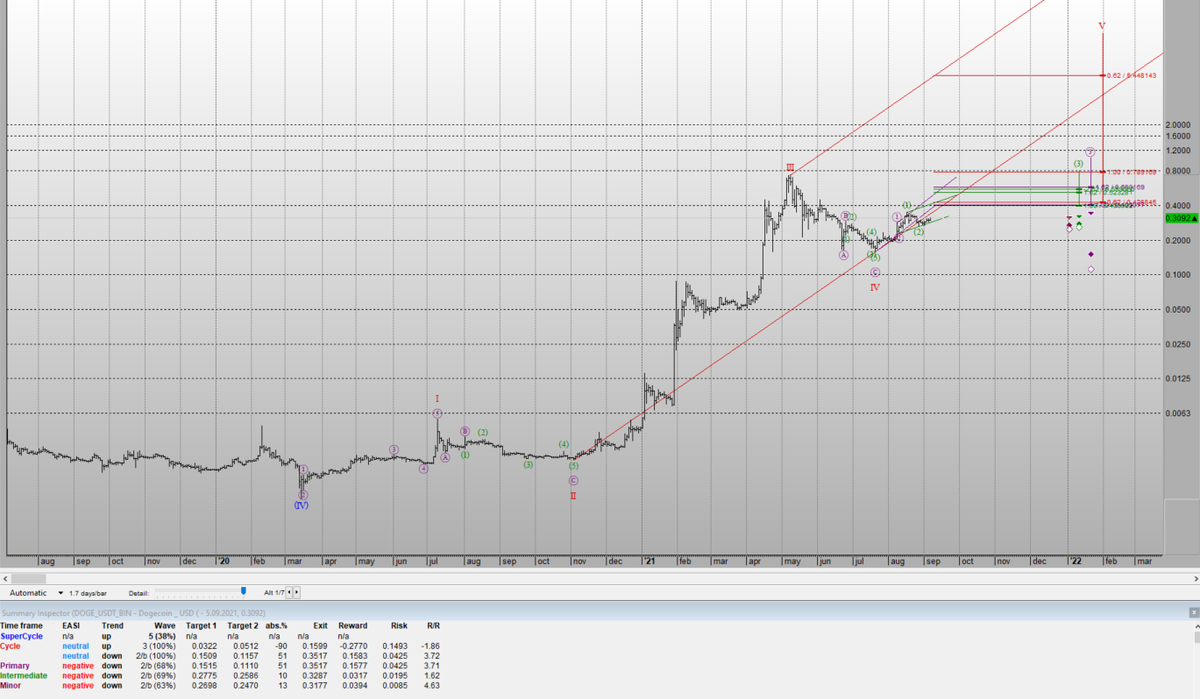Select the Minor time frame row label
This screenshot has width=1200, height=699.
(11, 685)
